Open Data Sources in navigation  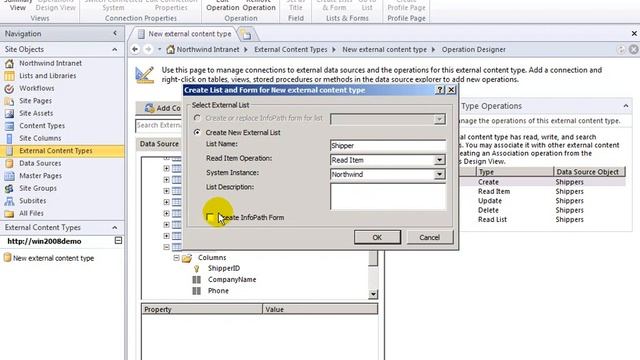click(x=40, y=163)
